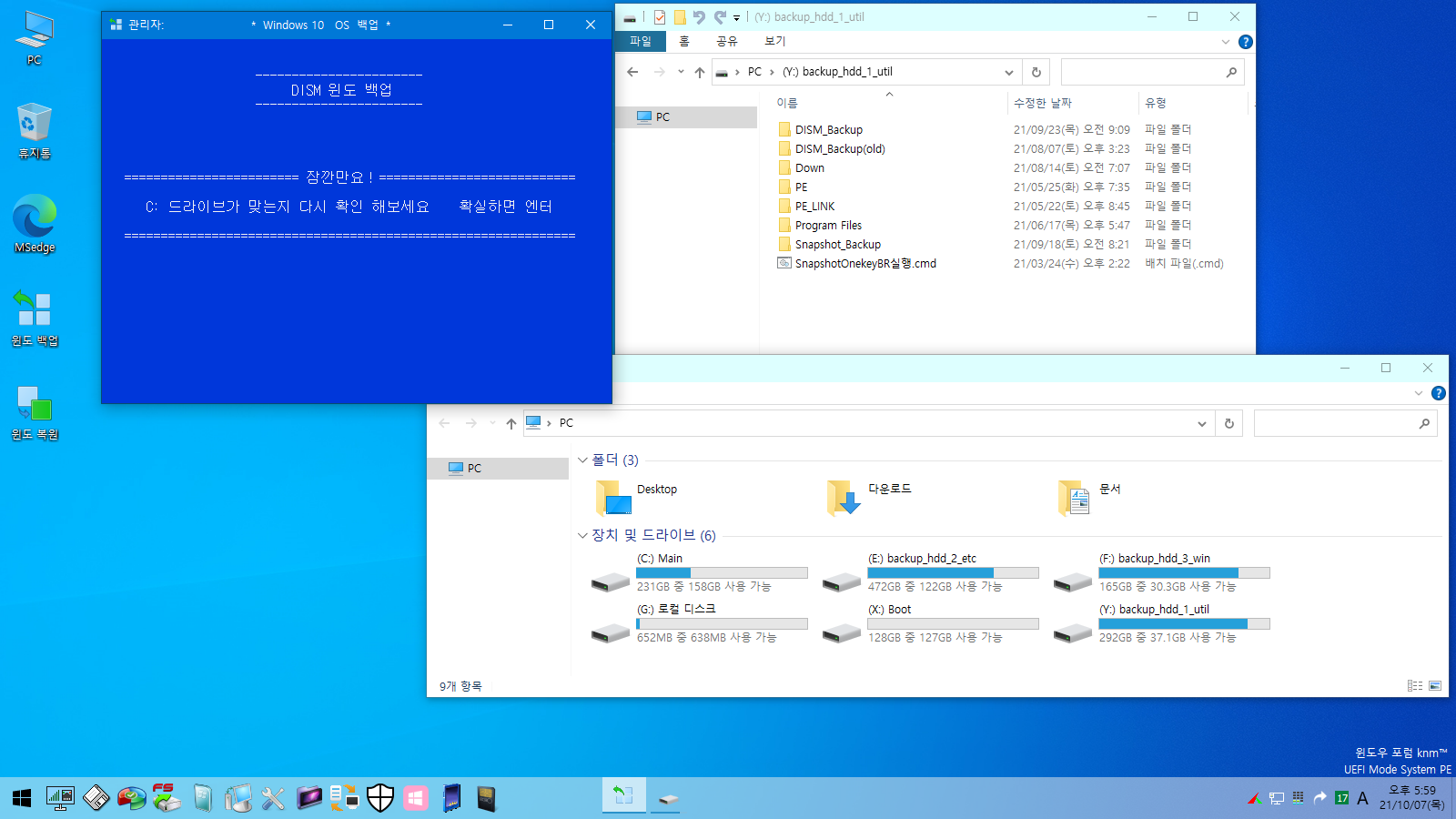1456x819 pixels.
Task: Click search box in PC explorer window
Action: coord(1345,423)
